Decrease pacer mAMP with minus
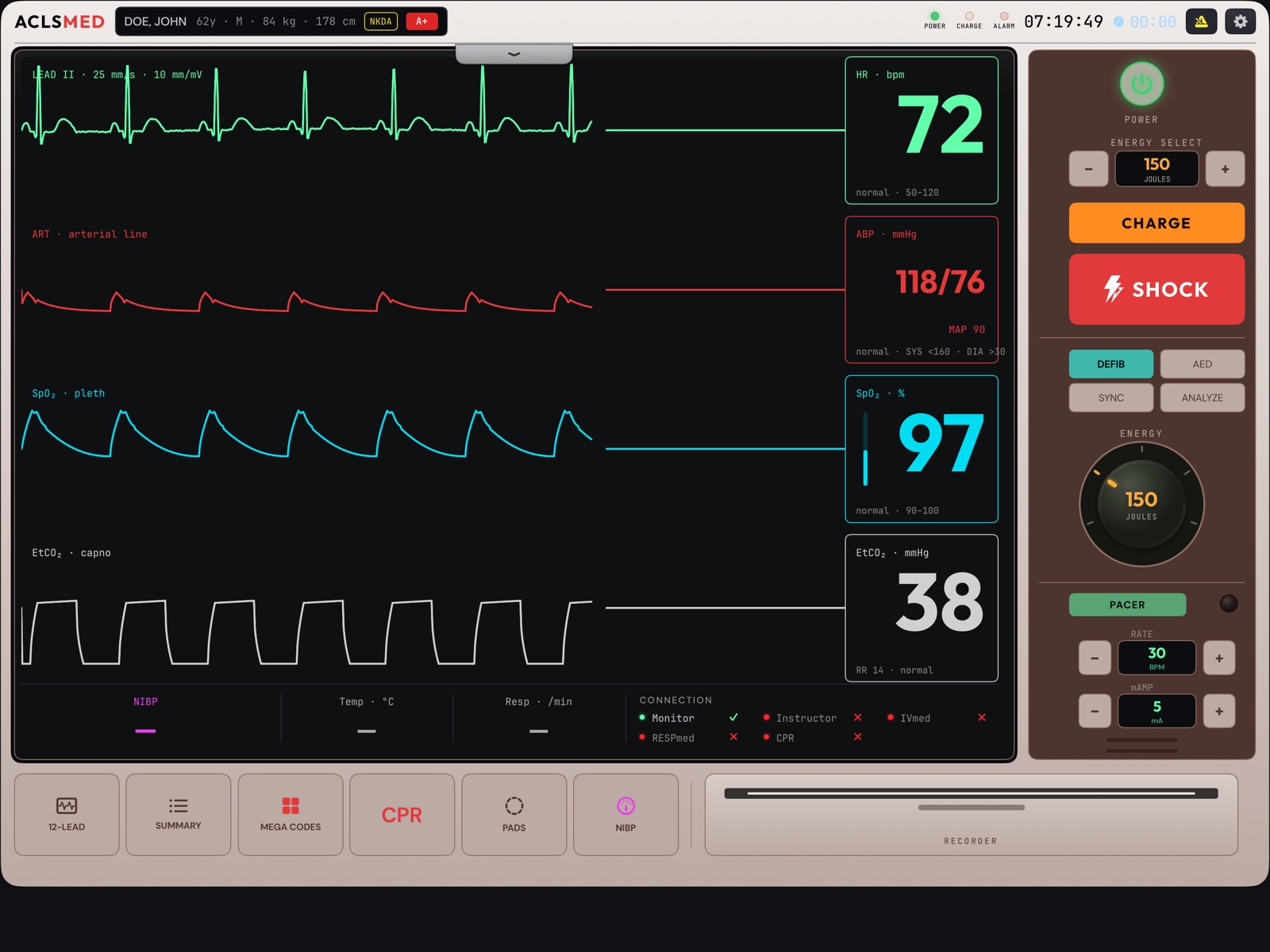The width and height of the screenshot is (1270, 952). [x=1095, y=711]
